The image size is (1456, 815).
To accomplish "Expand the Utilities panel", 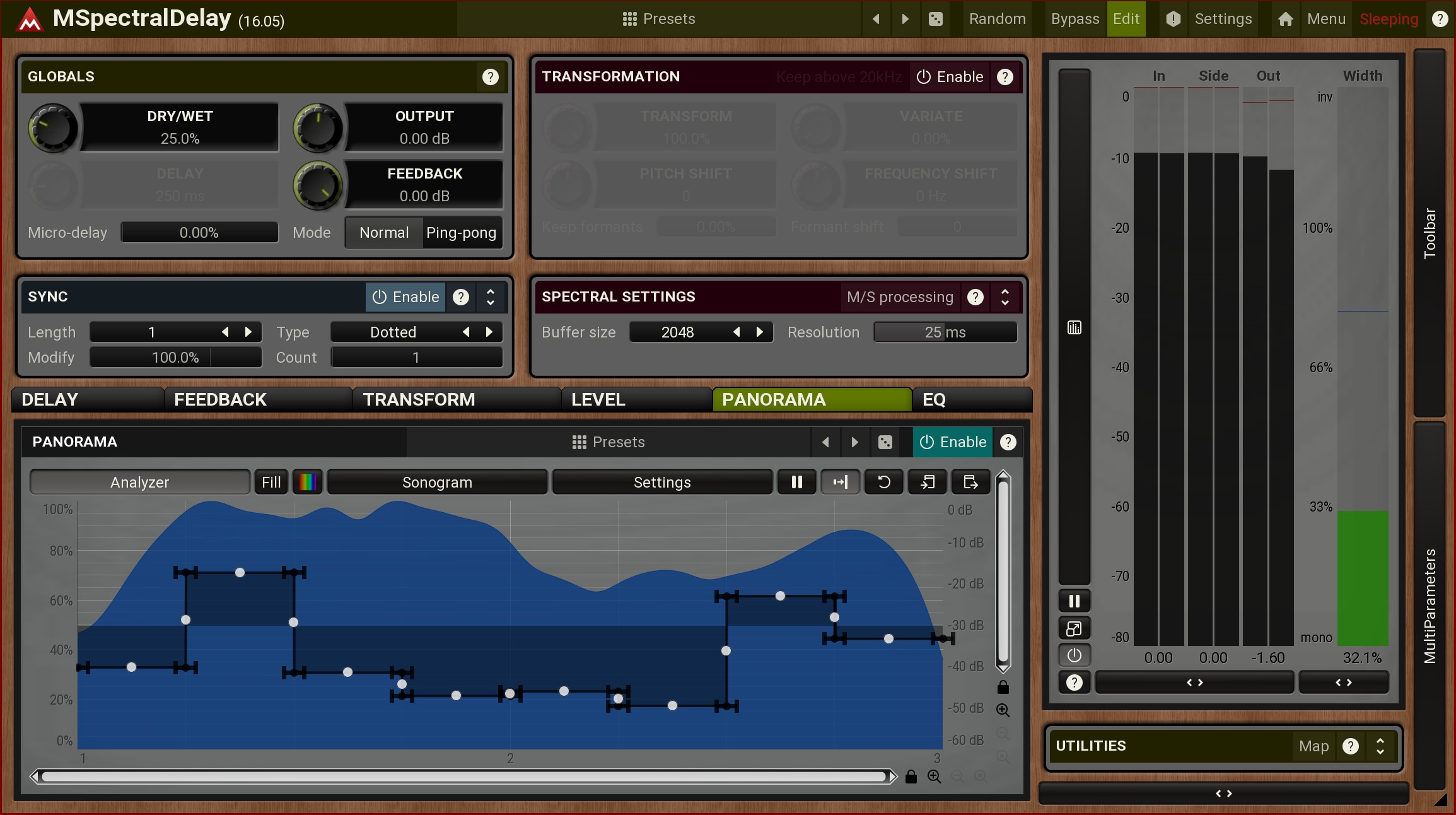I will 1380,746.
